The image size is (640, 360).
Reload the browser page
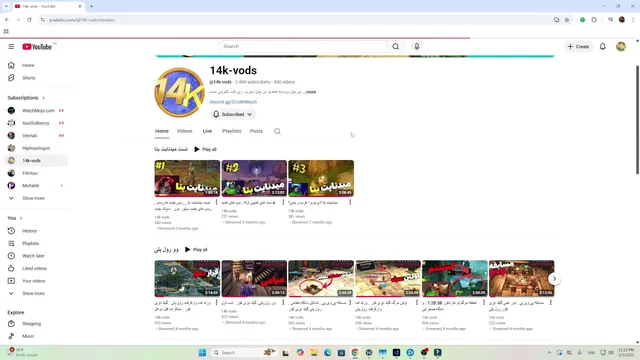coord(29,20)
